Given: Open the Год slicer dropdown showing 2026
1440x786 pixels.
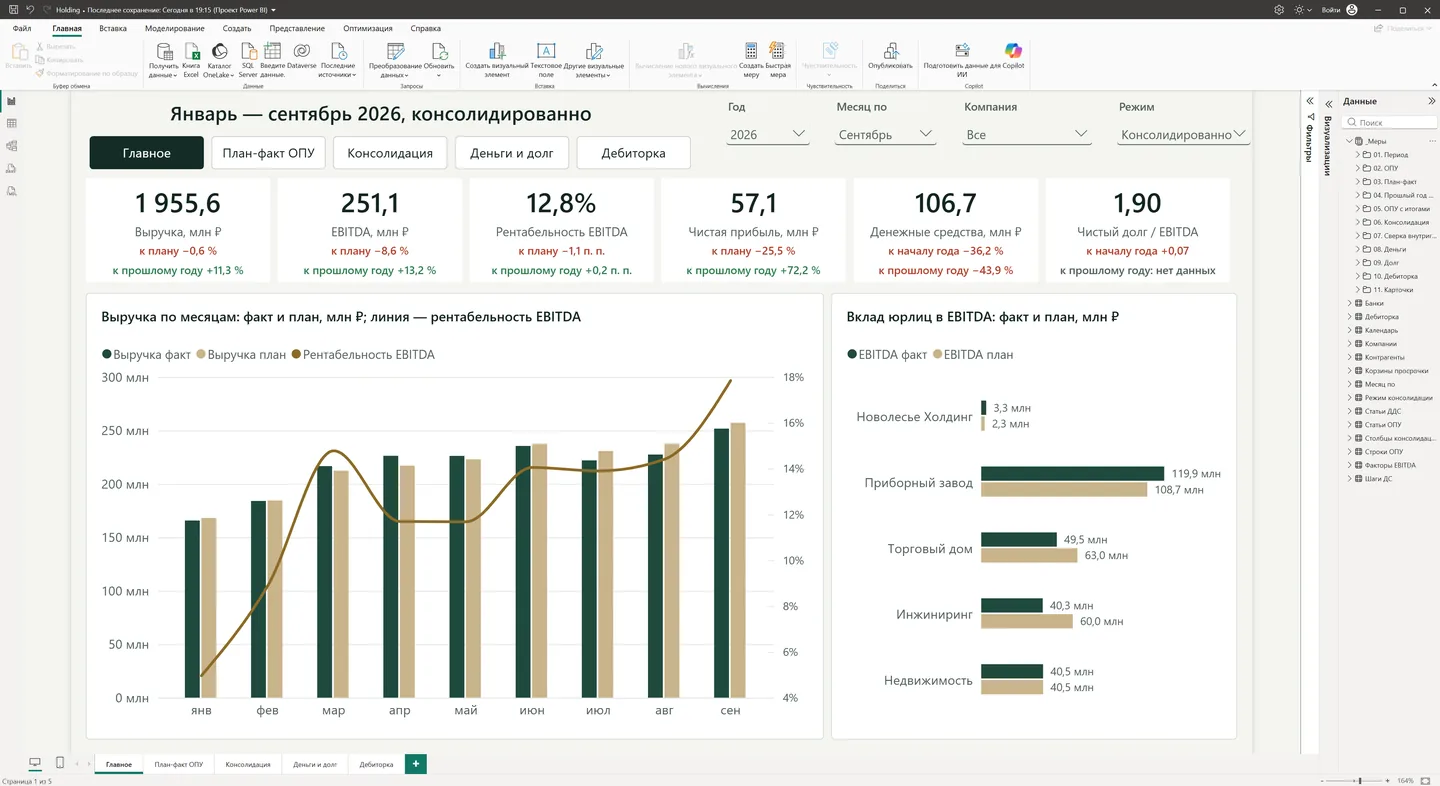Looking at the screenshot, I should point(768,134).
